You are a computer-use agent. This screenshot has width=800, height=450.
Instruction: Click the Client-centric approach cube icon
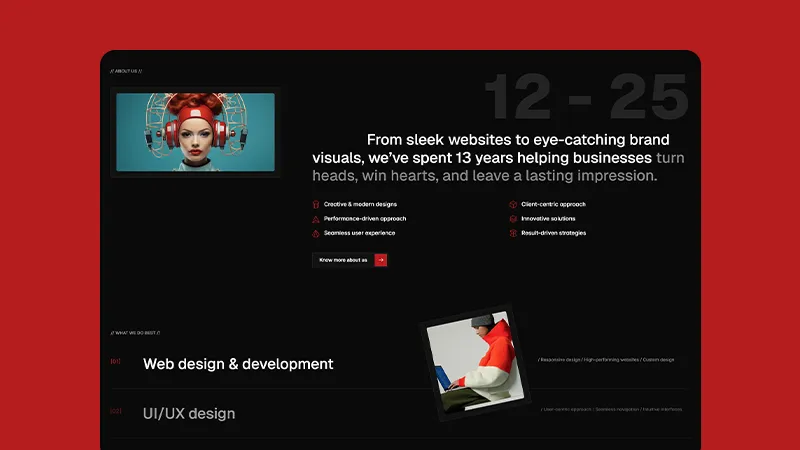pyautogui.click(x=513, y=205)
